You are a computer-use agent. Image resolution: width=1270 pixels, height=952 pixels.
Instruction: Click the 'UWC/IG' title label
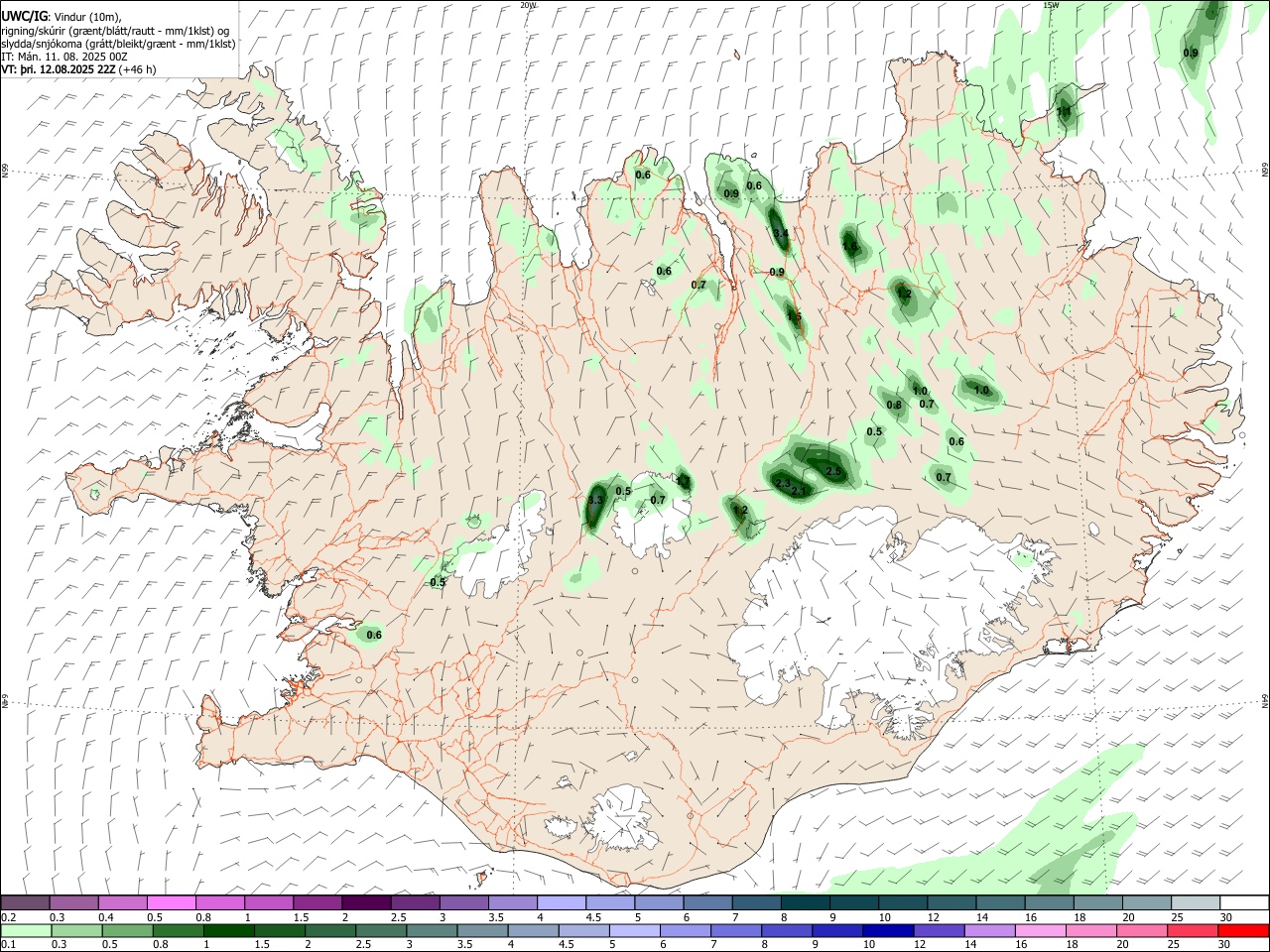(x=25, y=16)
